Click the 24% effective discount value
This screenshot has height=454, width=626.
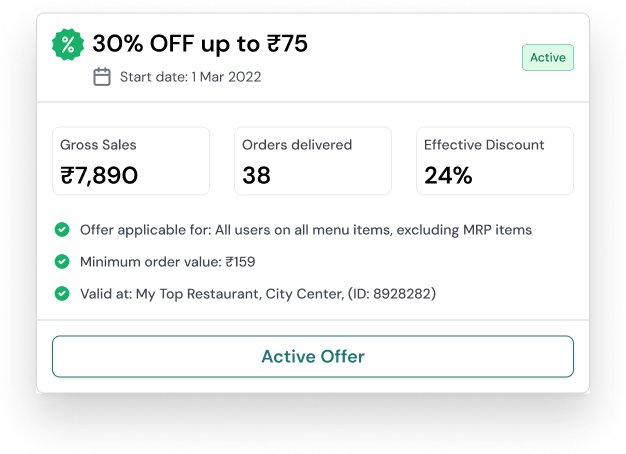[448, 176]
